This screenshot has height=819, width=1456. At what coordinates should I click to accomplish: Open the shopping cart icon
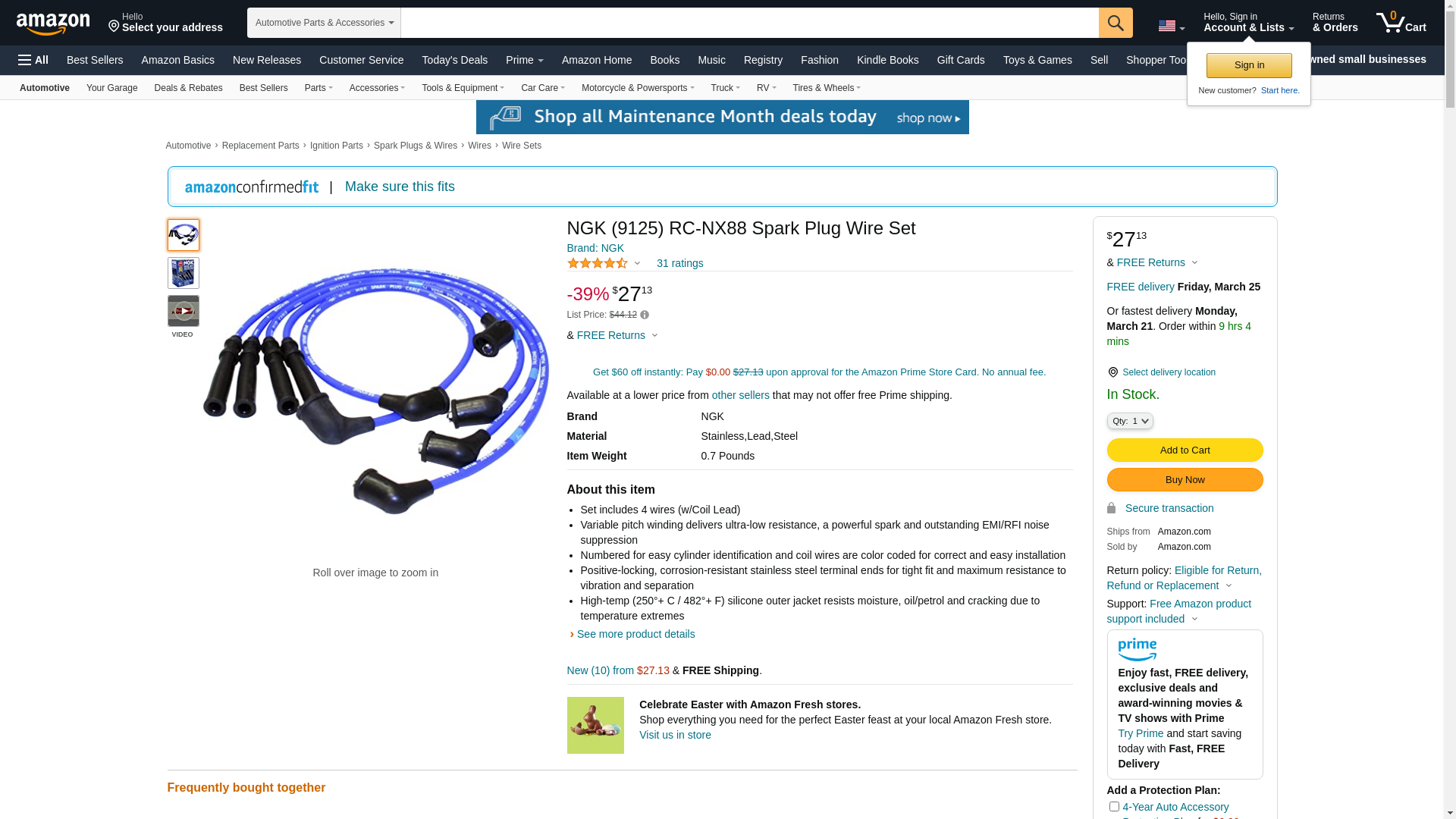(x=1401, y=23)
